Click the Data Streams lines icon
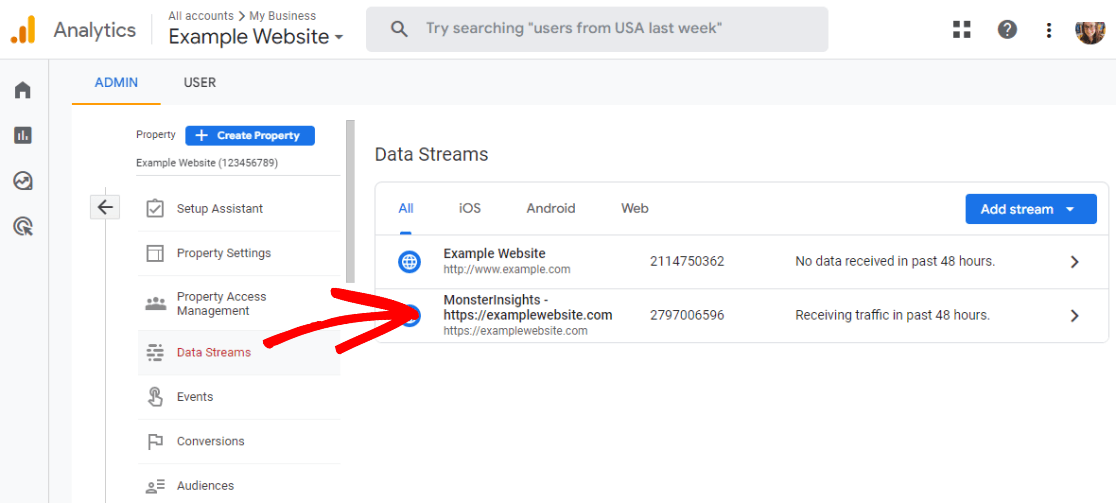 pyautogui.click(x=154, y=352)
